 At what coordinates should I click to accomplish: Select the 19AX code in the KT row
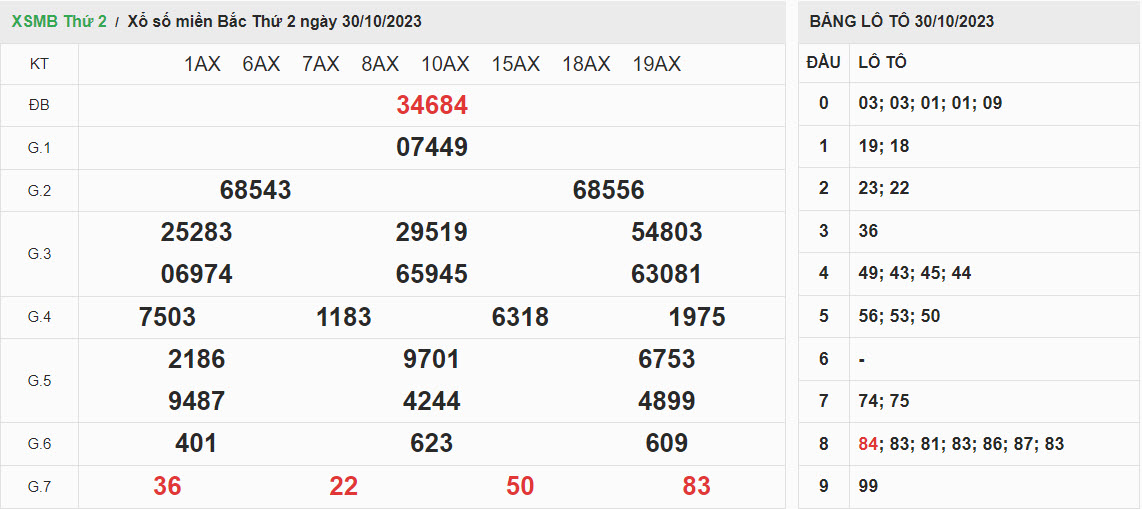pyautogui.click(x=657, y=64)
